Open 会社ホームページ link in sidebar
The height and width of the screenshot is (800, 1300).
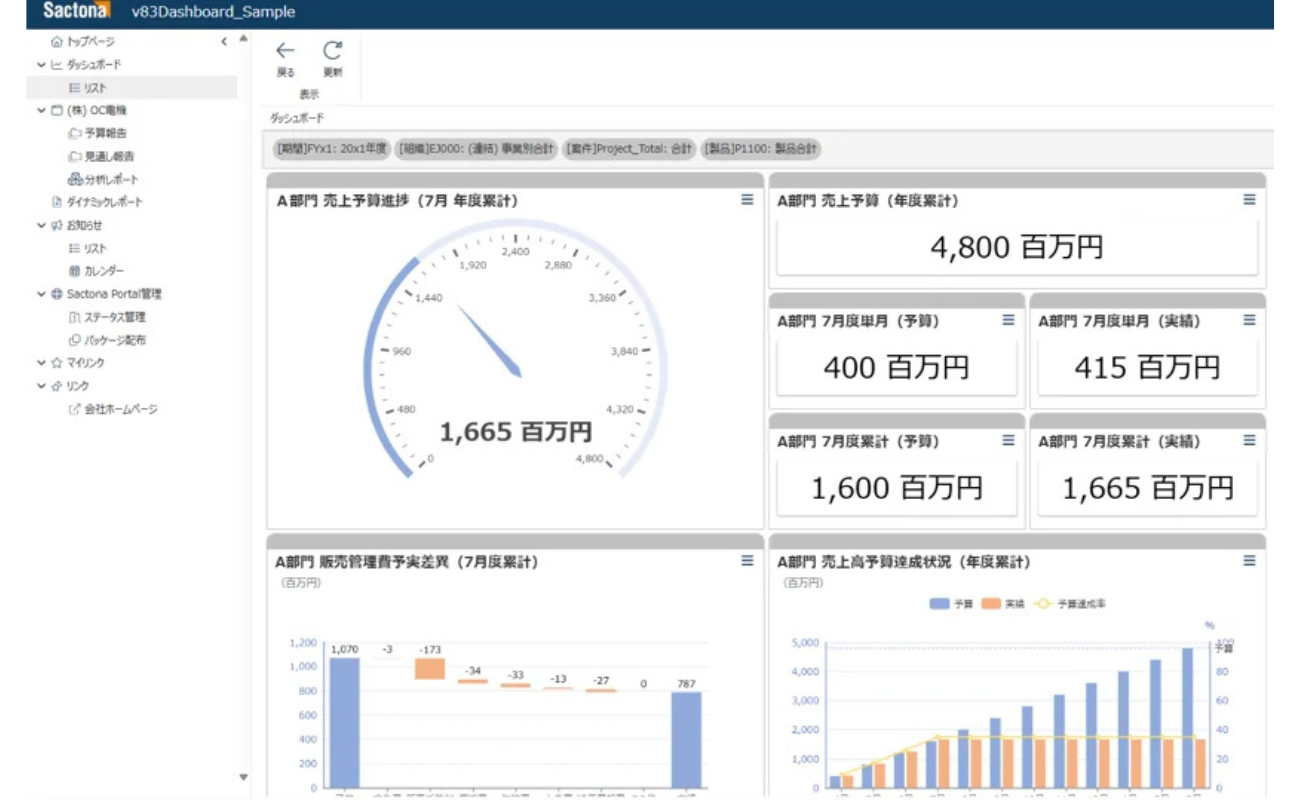click(x=119, y=409)
